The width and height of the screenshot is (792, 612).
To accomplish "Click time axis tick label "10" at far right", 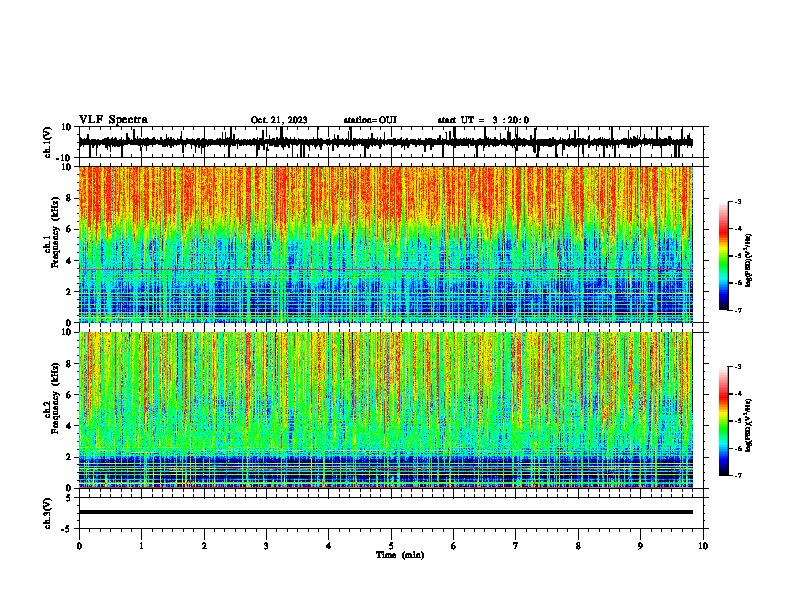I will [703, 546].
